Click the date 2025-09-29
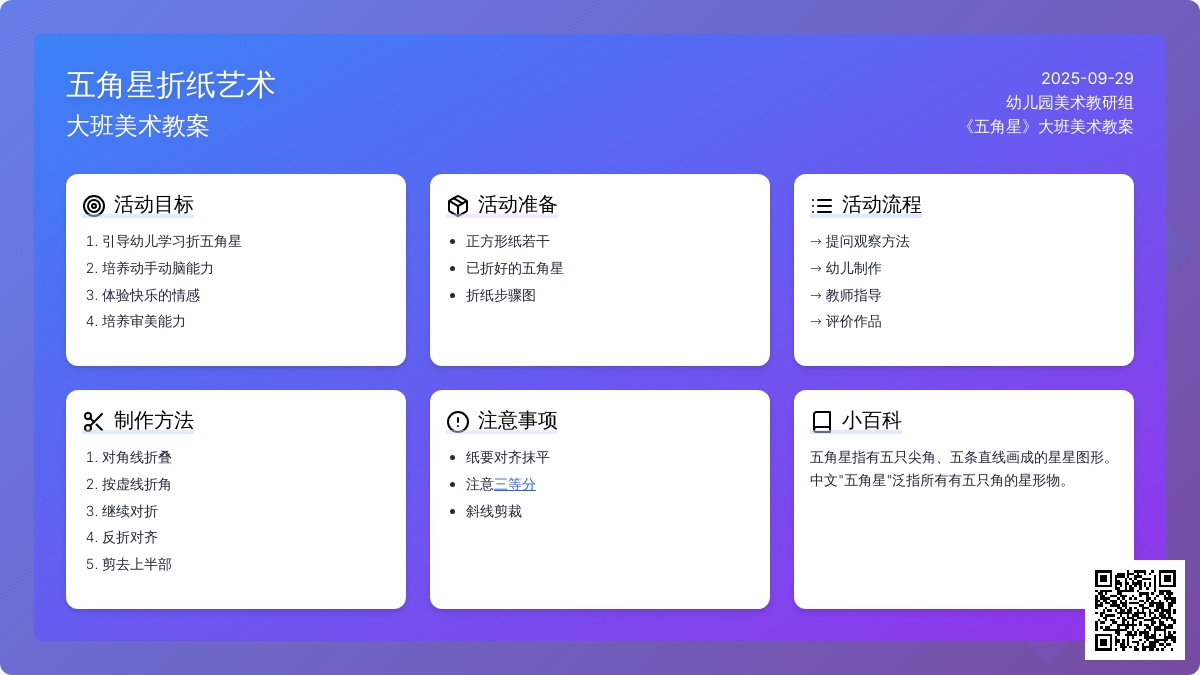Viewport: 1200px width, 675px height. [x=1087, y=78]
